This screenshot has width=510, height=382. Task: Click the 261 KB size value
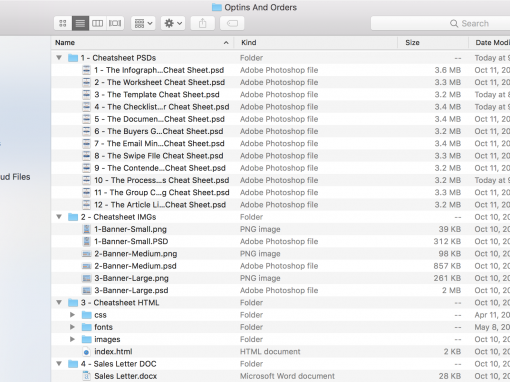coord(447,278)
